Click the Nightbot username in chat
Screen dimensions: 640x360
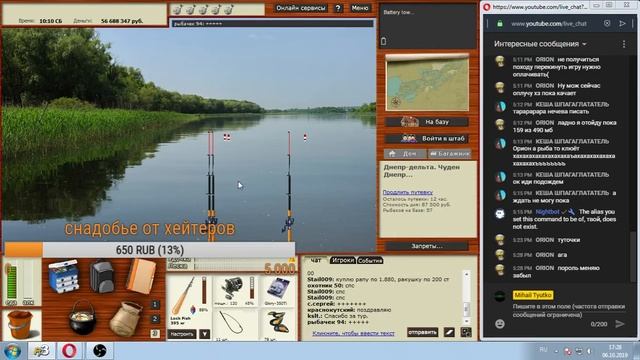point(547,212)
